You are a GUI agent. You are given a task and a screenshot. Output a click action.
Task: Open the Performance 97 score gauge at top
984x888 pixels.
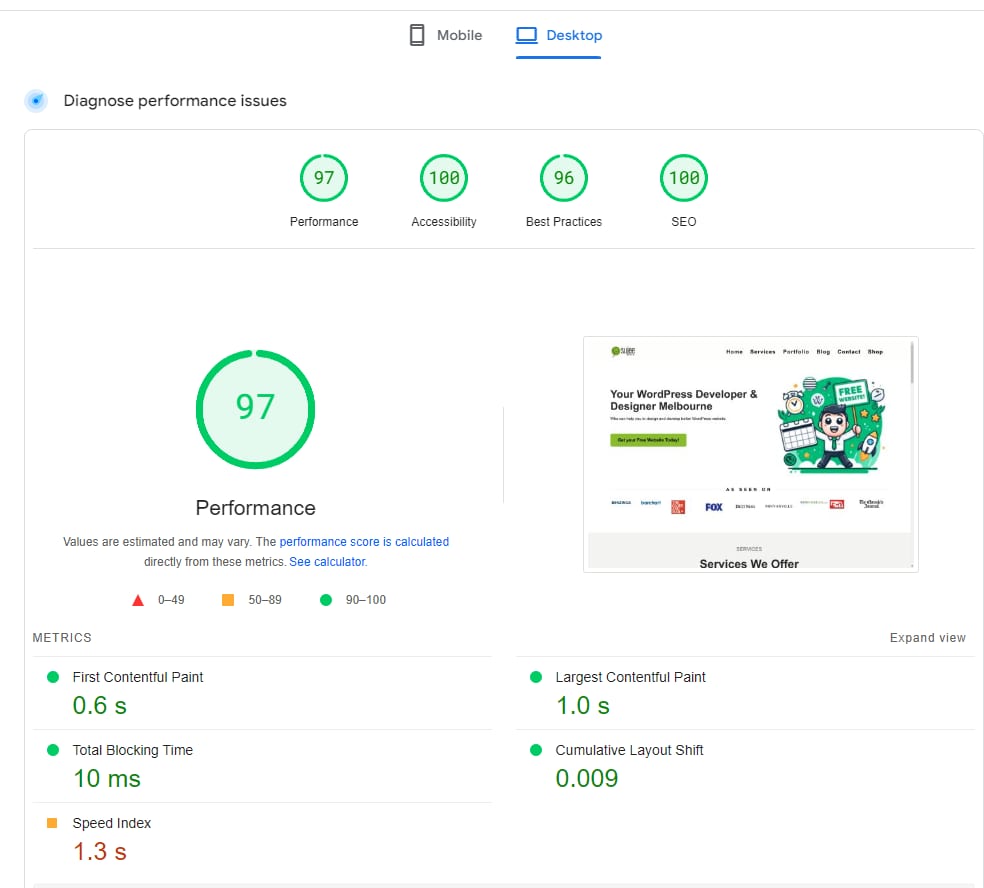324,178
